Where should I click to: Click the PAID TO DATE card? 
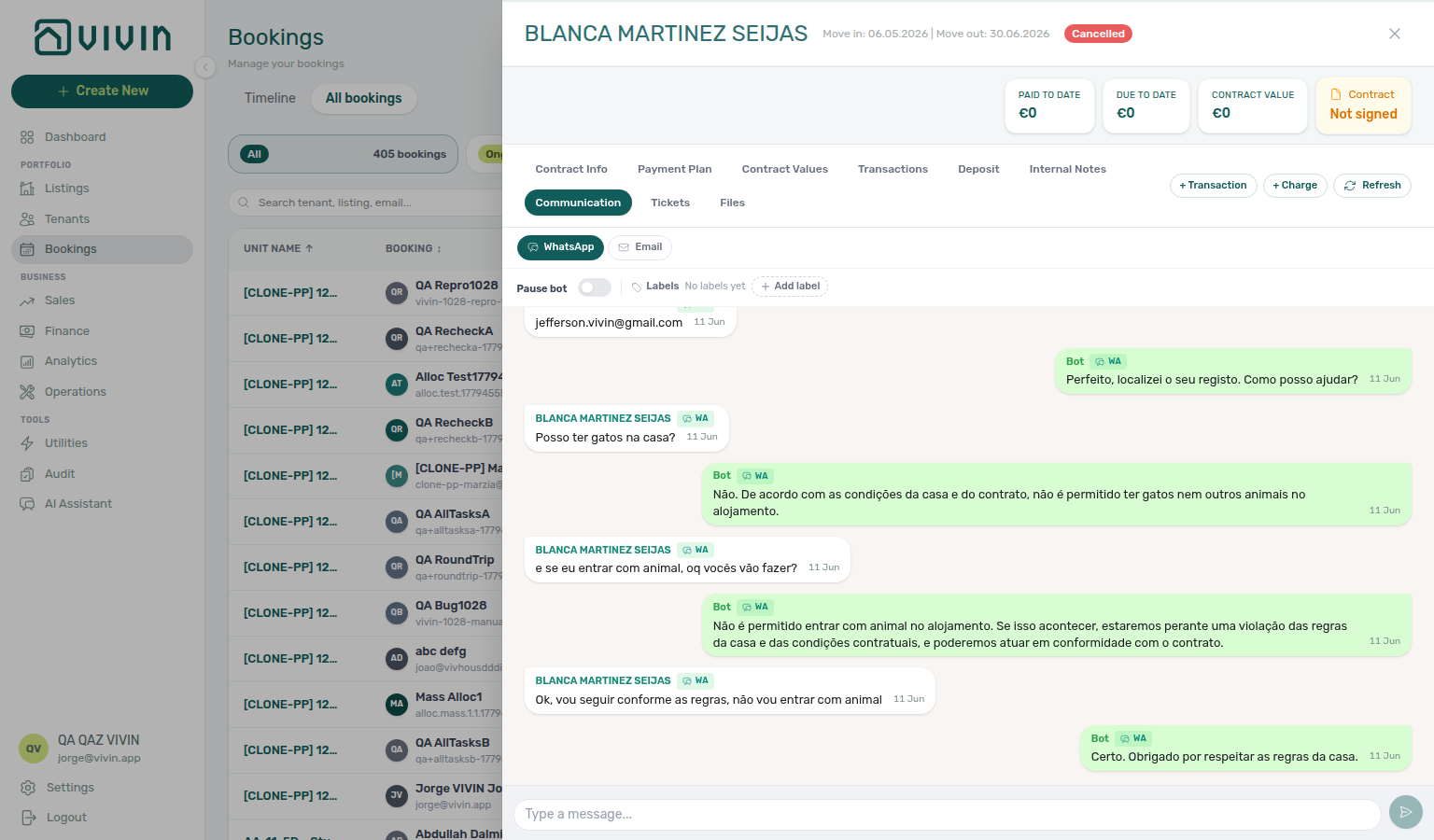(1049, 105)
